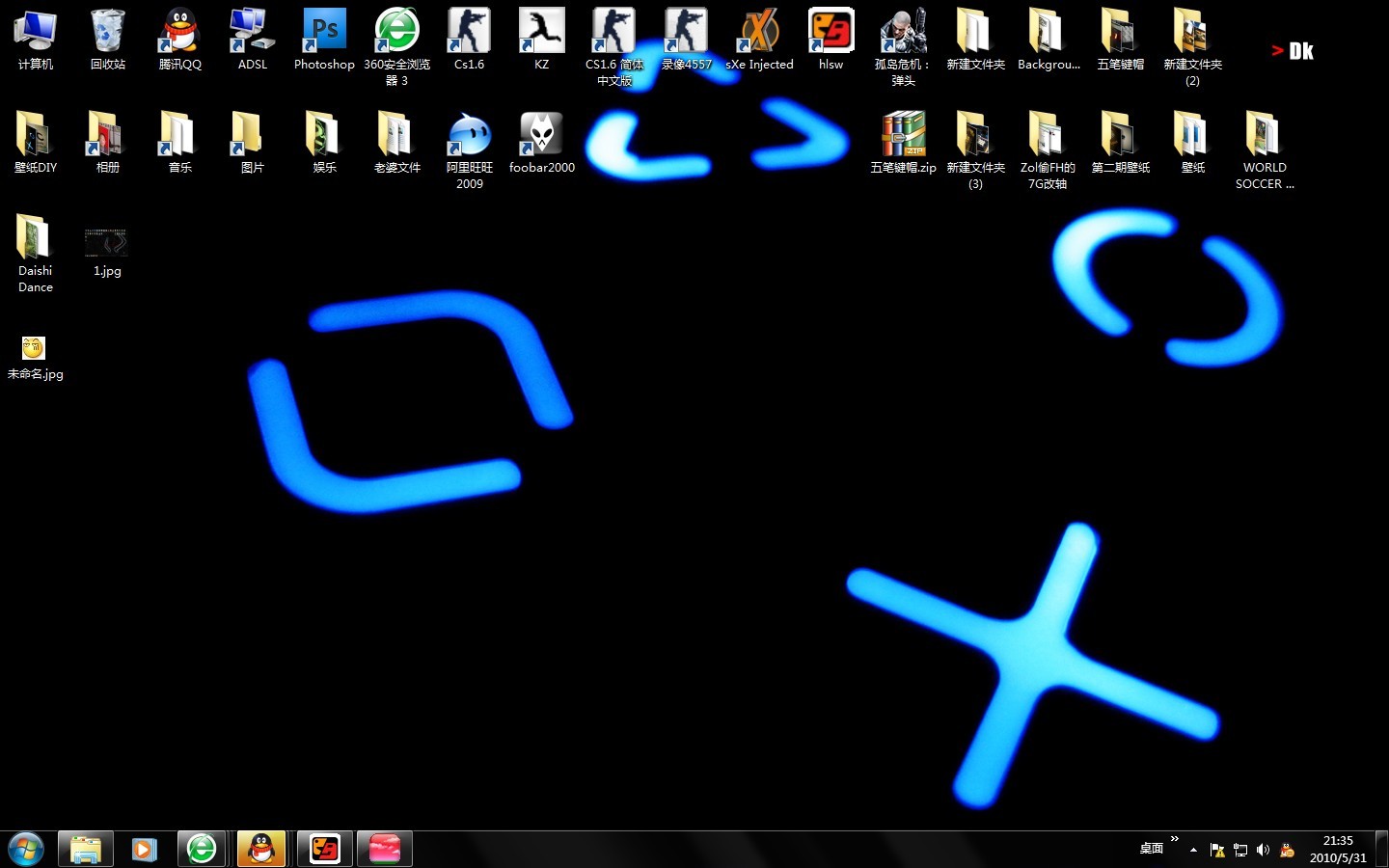Image resolution: width=1389 pixels, height=868 pixels.
Task: Switch to hlsw taskbar button
Action: [325, 849]
